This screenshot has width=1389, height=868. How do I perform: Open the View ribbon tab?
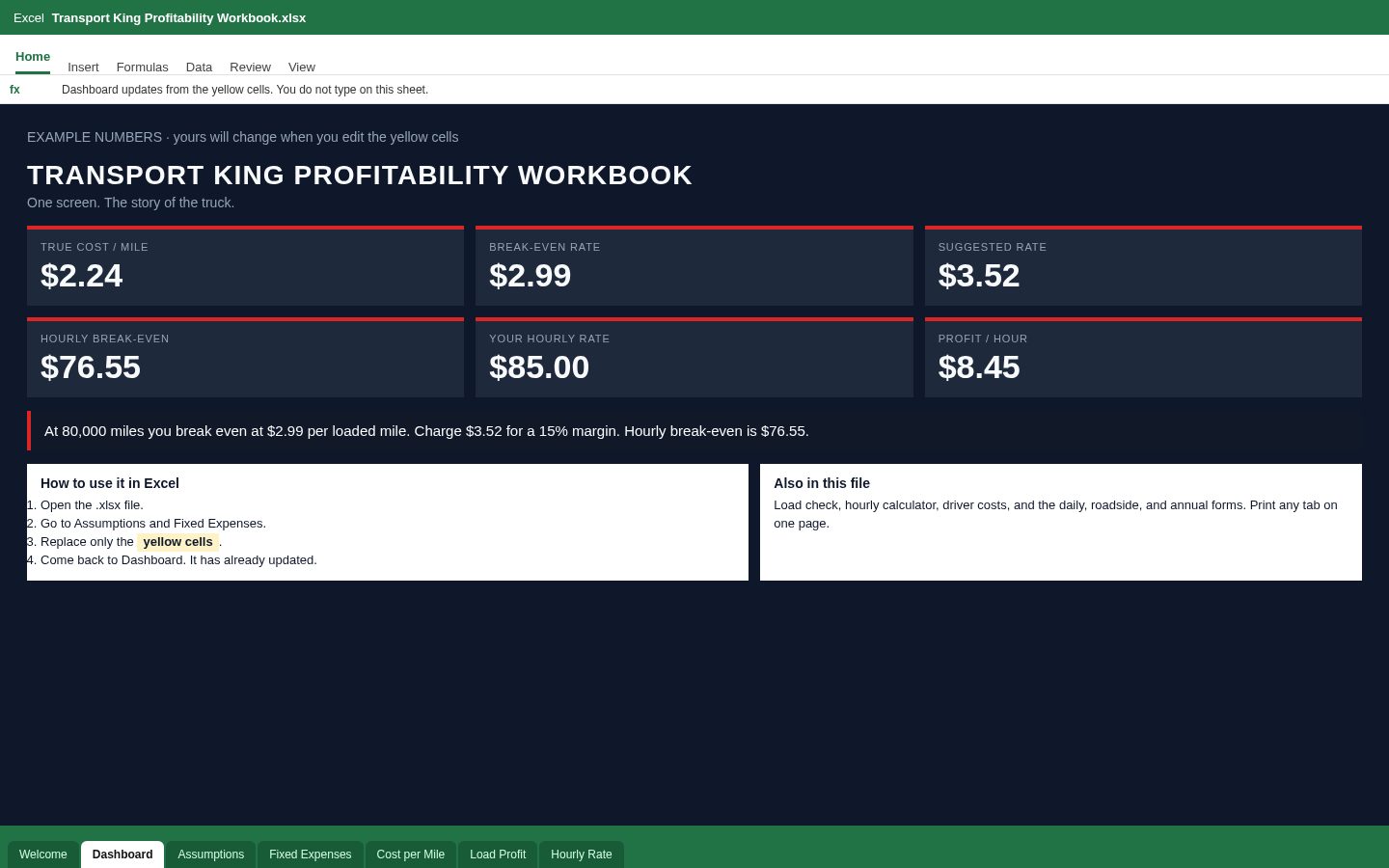click(302, 68)
